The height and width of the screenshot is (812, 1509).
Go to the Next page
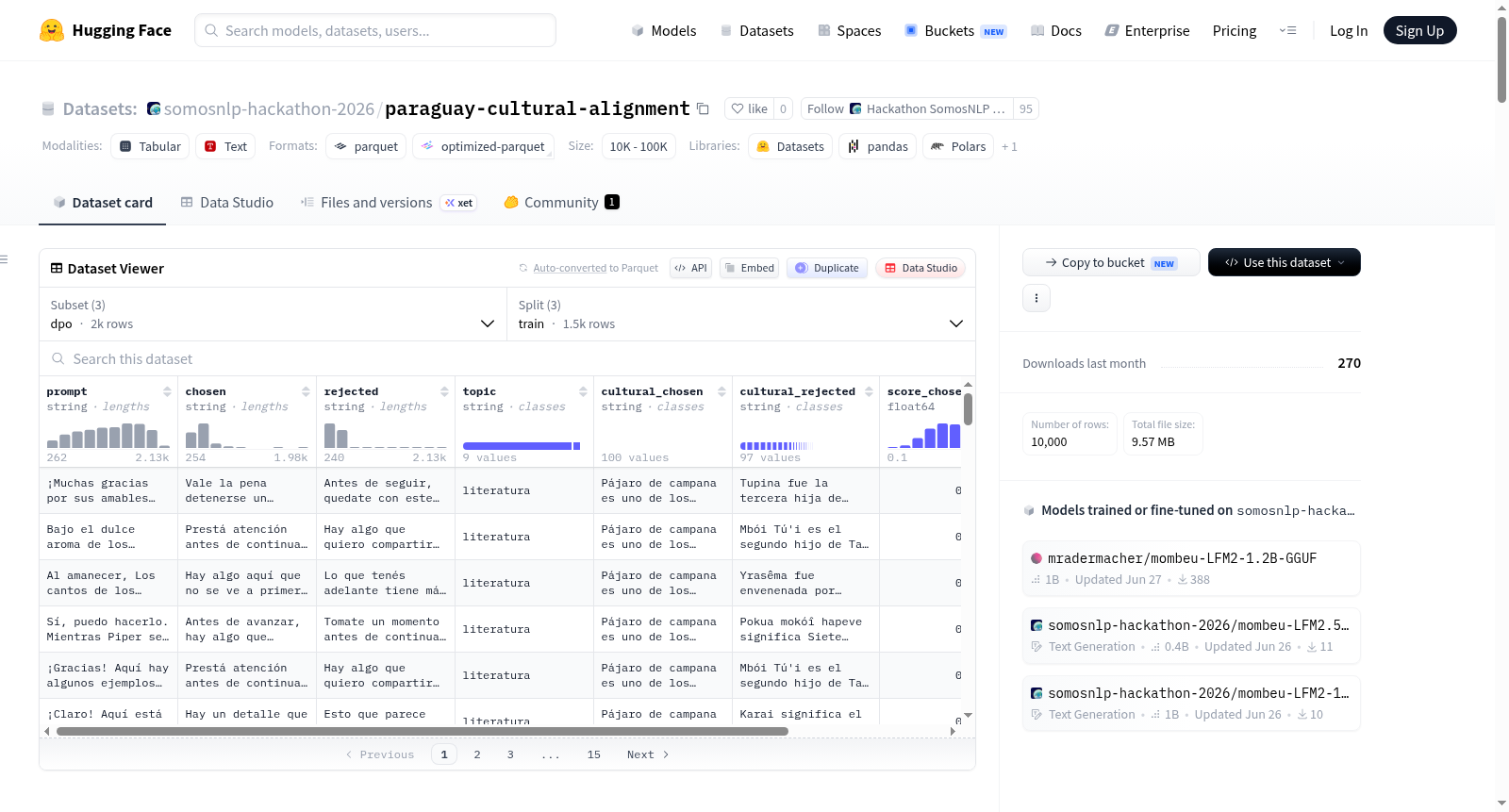point(648,754)
